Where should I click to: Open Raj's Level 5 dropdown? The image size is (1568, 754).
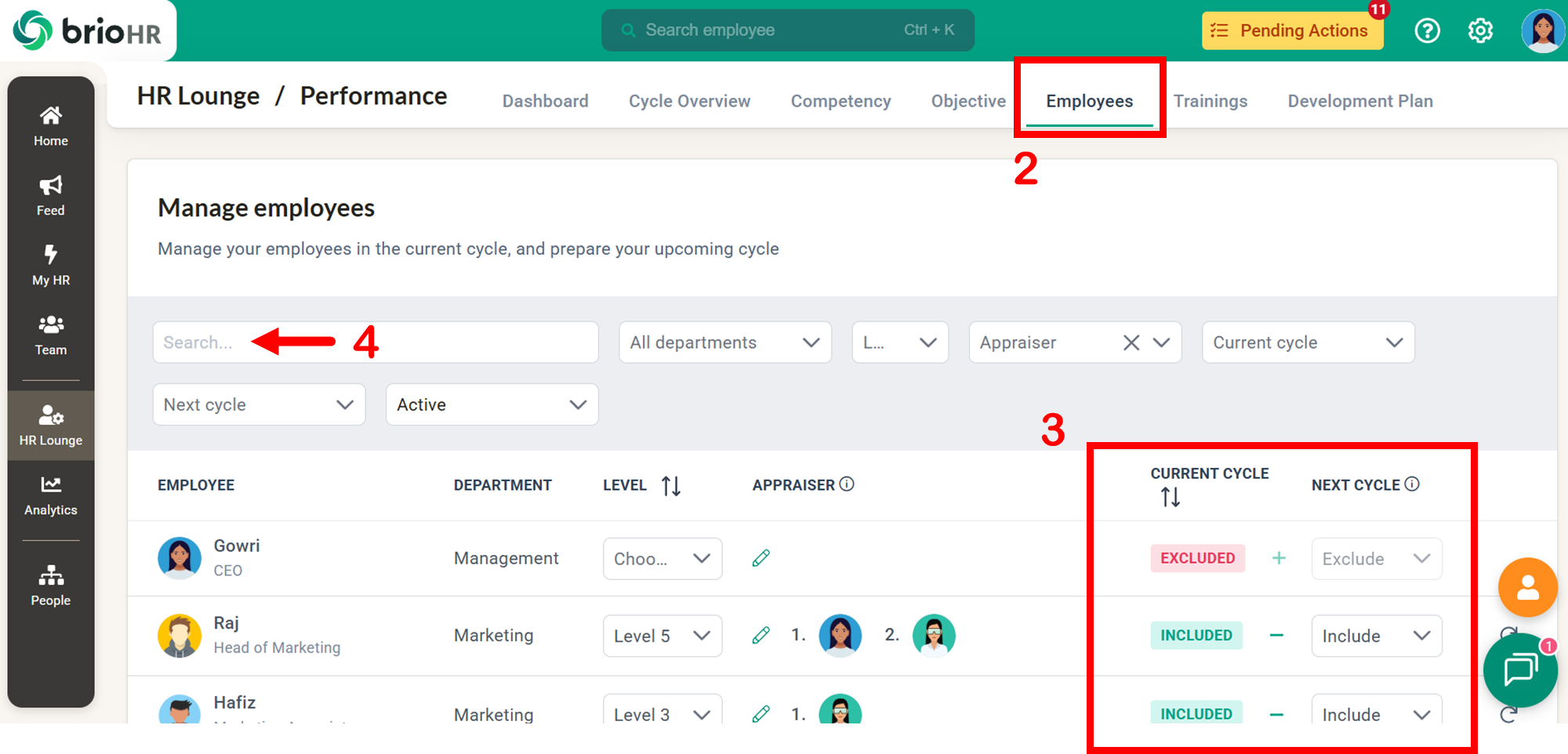tap(662, 636)
